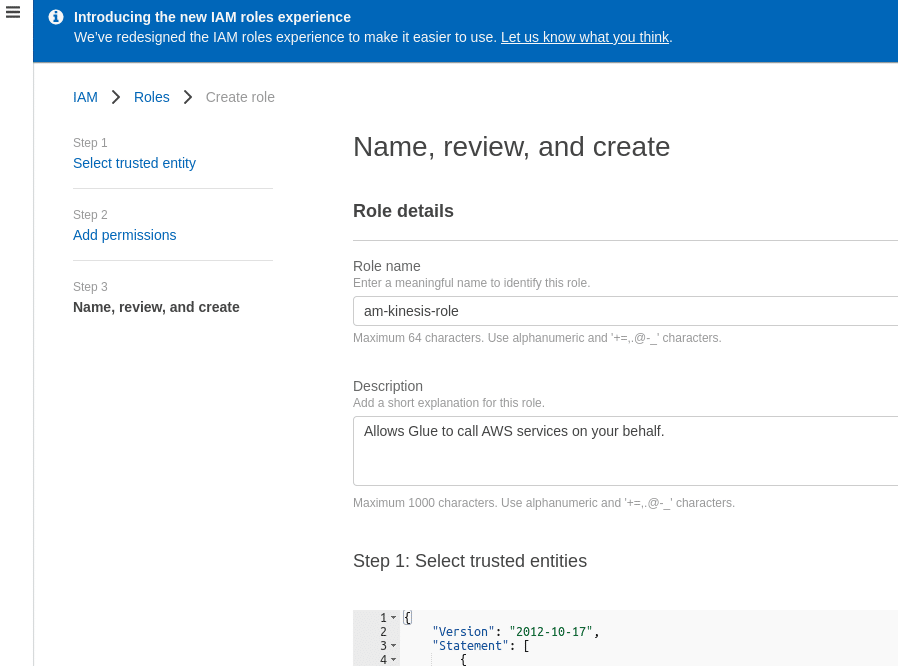Click the 'Role name' field label
Screen dimensions: 898x666
pyautogui.click(x=387, y=266)
